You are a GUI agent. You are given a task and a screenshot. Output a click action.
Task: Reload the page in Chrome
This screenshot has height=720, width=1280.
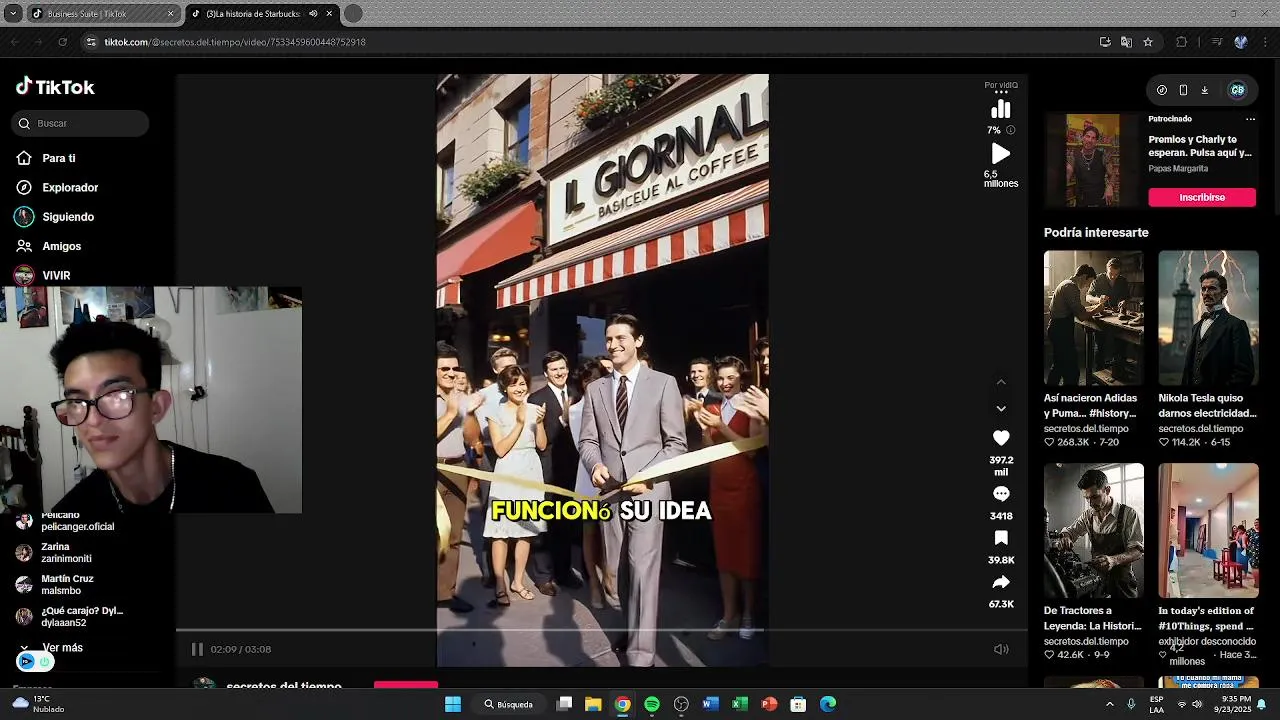pyautogui.click(x=62, y=42)
